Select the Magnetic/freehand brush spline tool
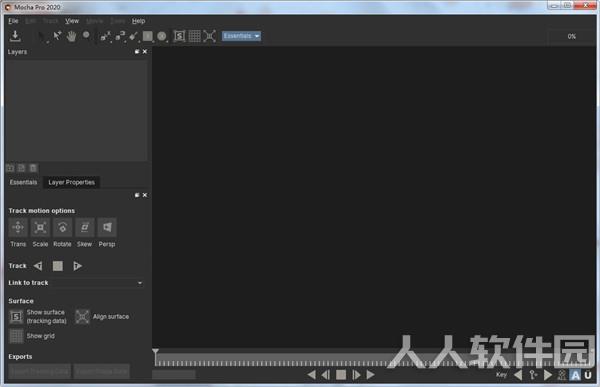 coord(134,36)
